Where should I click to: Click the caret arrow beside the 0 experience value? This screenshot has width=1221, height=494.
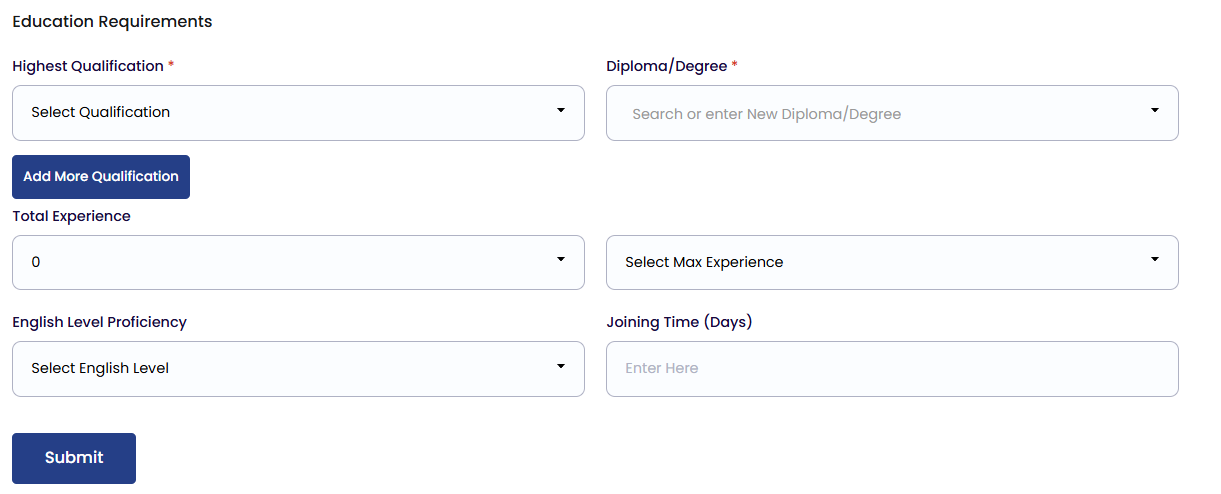point(561,260)
